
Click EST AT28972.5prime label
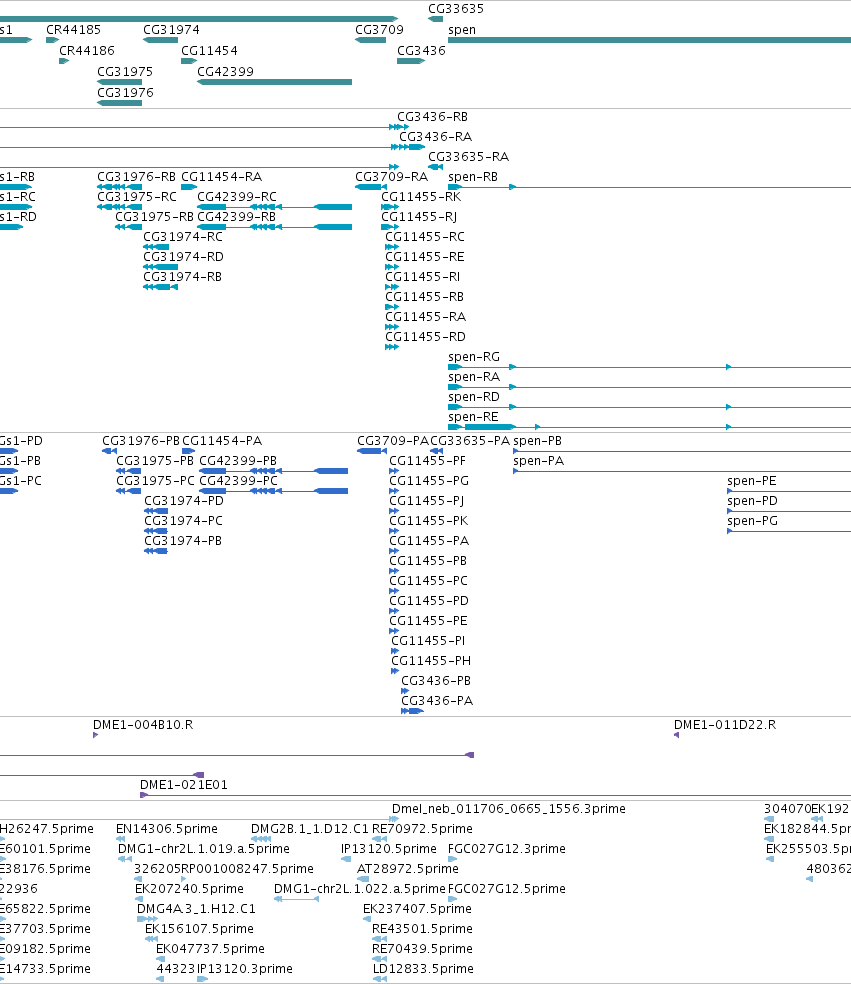click(x=408, y=869)
